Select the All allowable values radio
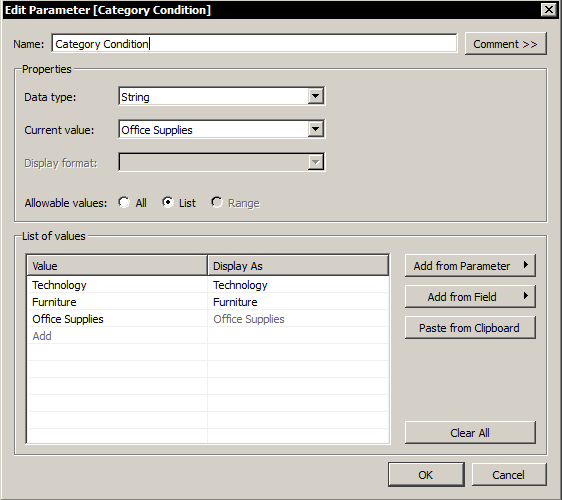The image size is (562, 500). (124, 203)
